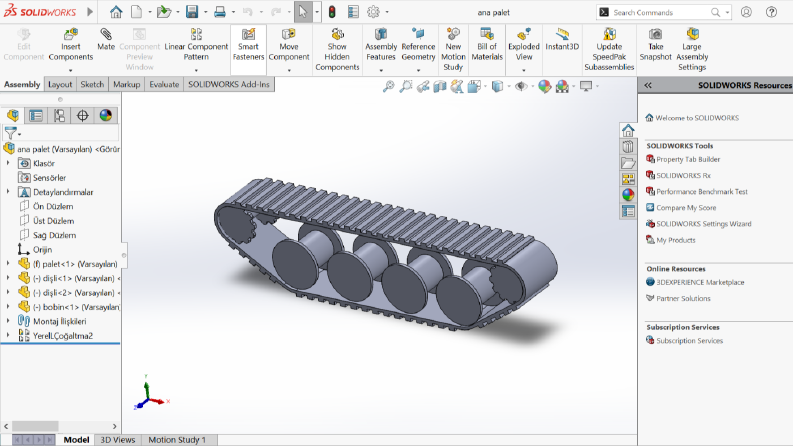Open DisplayManager color sphere tab
793x446 pixels.
click(106, 116)
